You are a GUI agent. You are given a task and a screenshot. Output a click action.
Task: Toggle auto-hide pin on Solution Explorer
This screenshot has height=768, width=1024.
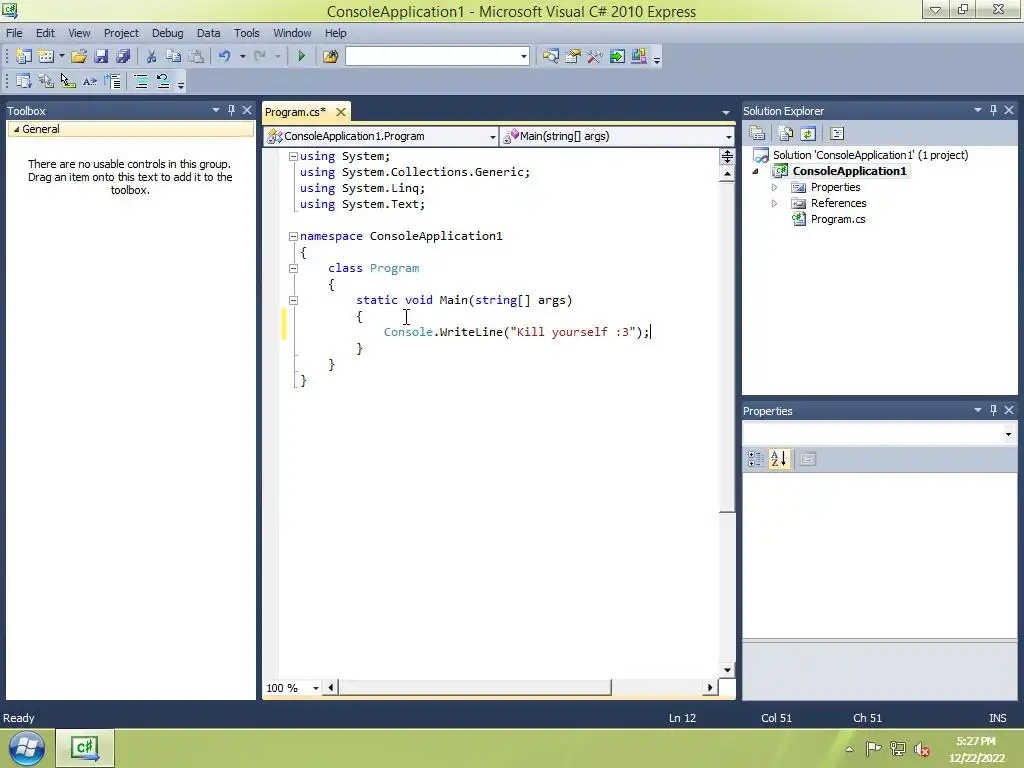point(993,110)
